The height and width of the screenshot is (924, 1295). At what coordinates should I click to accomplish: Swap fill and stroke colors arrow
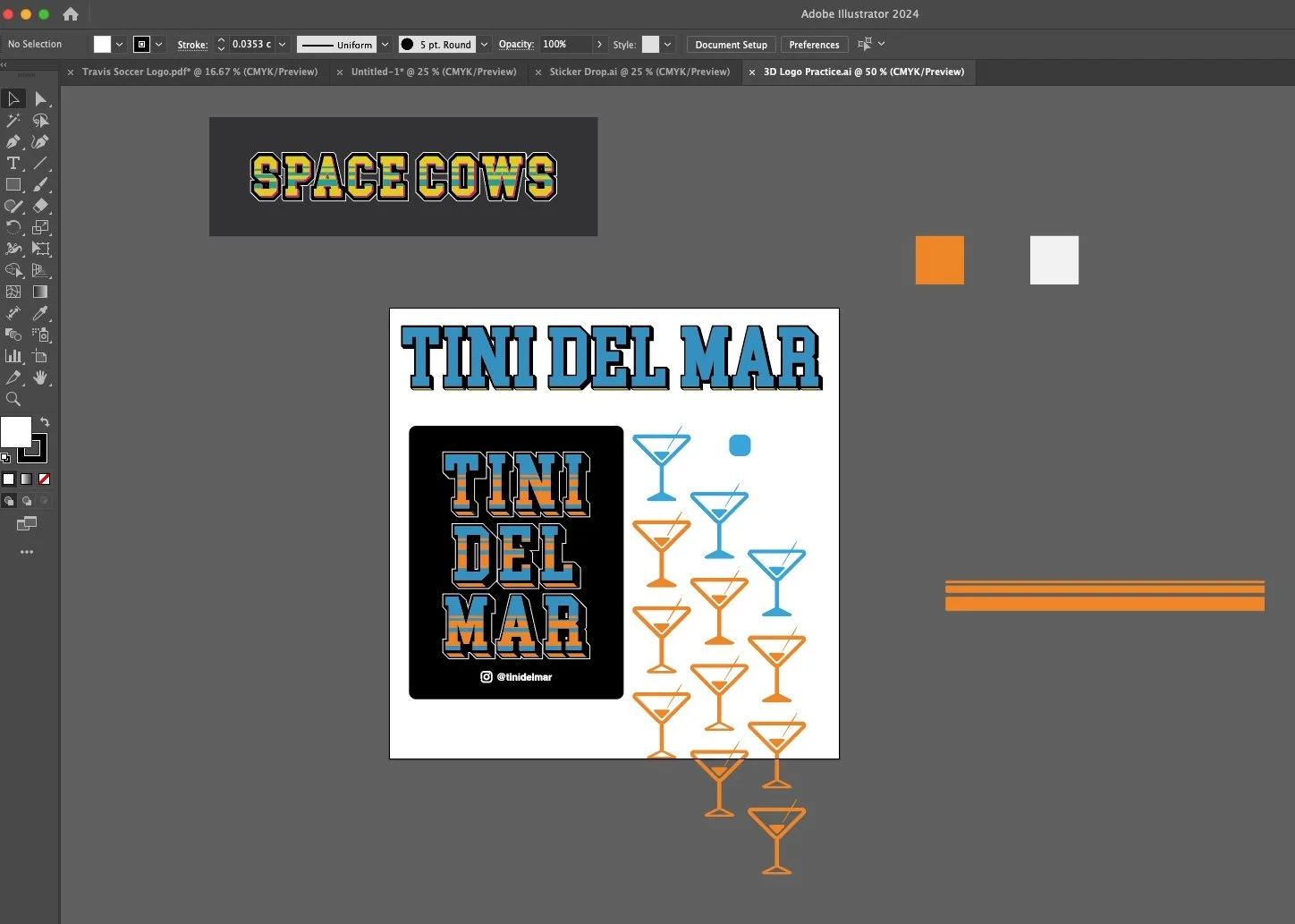[45, 422]
